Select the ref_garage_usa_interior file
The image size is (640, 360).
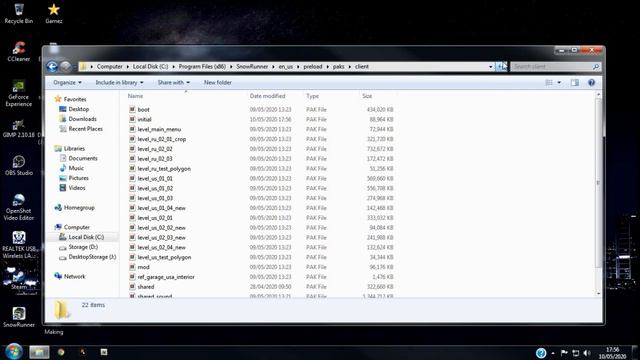click(162, 277)
